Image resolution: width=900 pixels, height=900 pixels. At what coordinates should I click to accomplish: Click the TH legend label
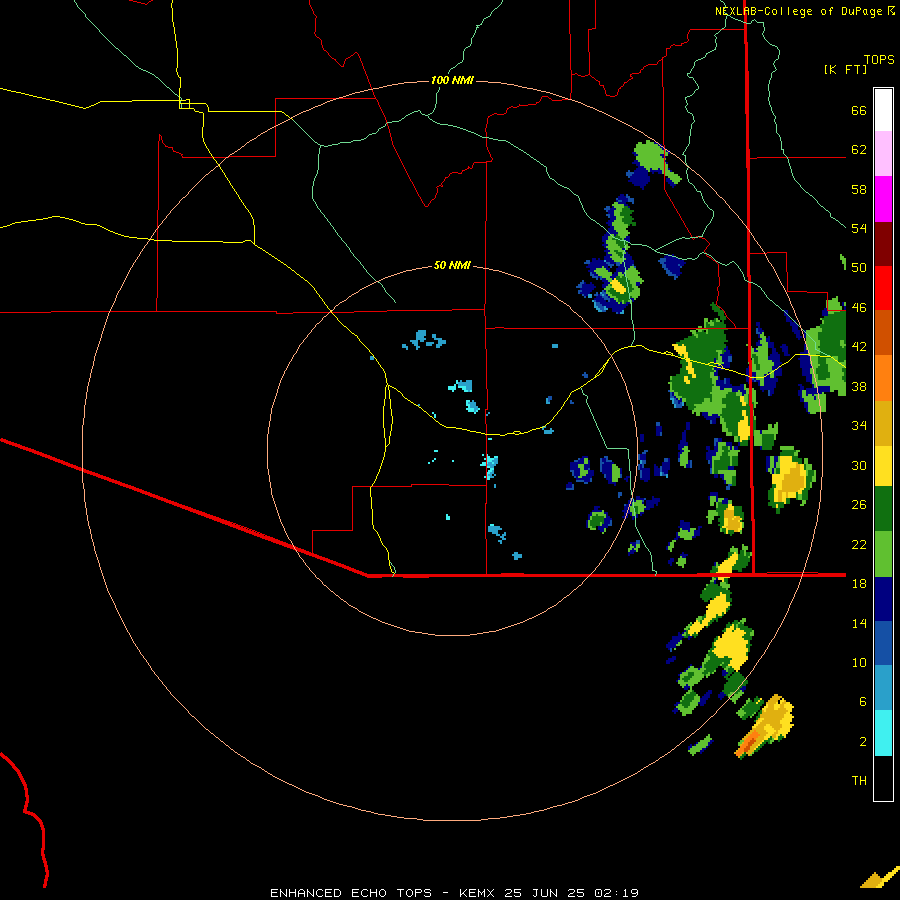coord(859,781)
